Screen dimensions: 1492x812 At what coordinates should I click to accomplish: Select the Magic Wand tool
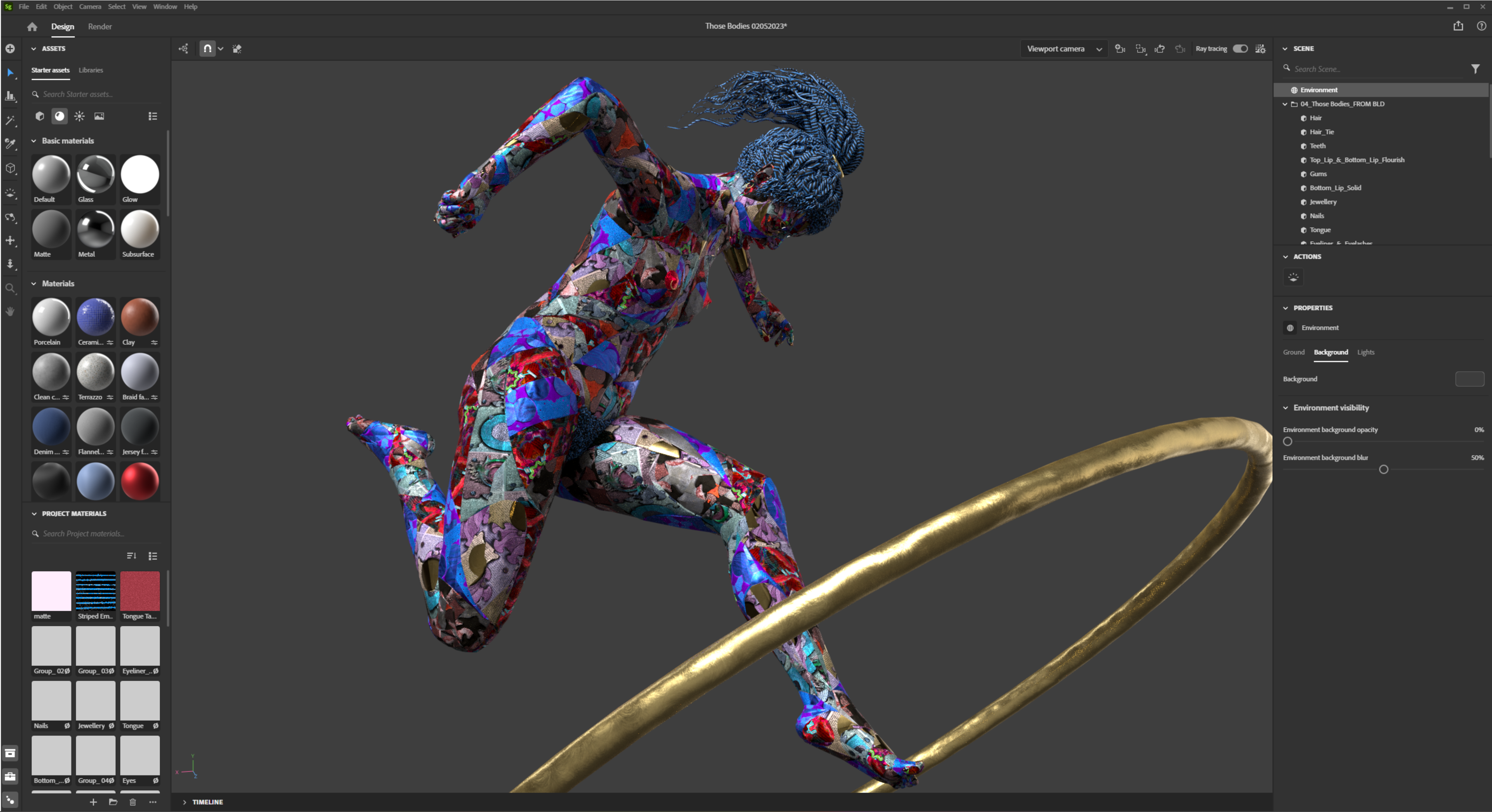[10, 120]
